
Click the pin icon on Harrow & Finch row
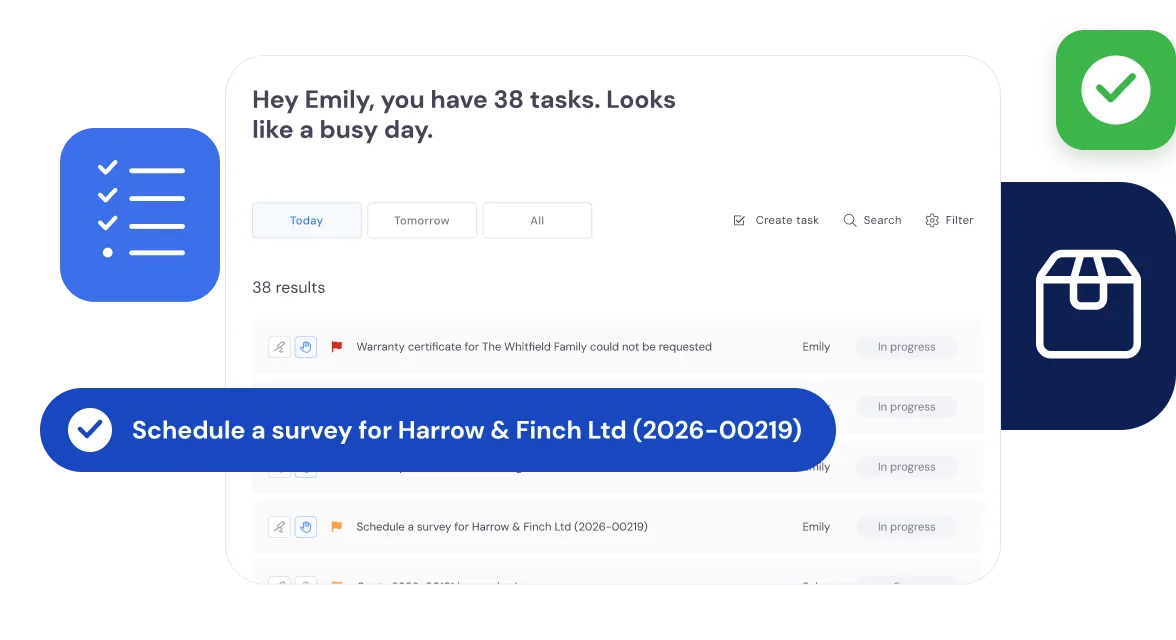279,527
